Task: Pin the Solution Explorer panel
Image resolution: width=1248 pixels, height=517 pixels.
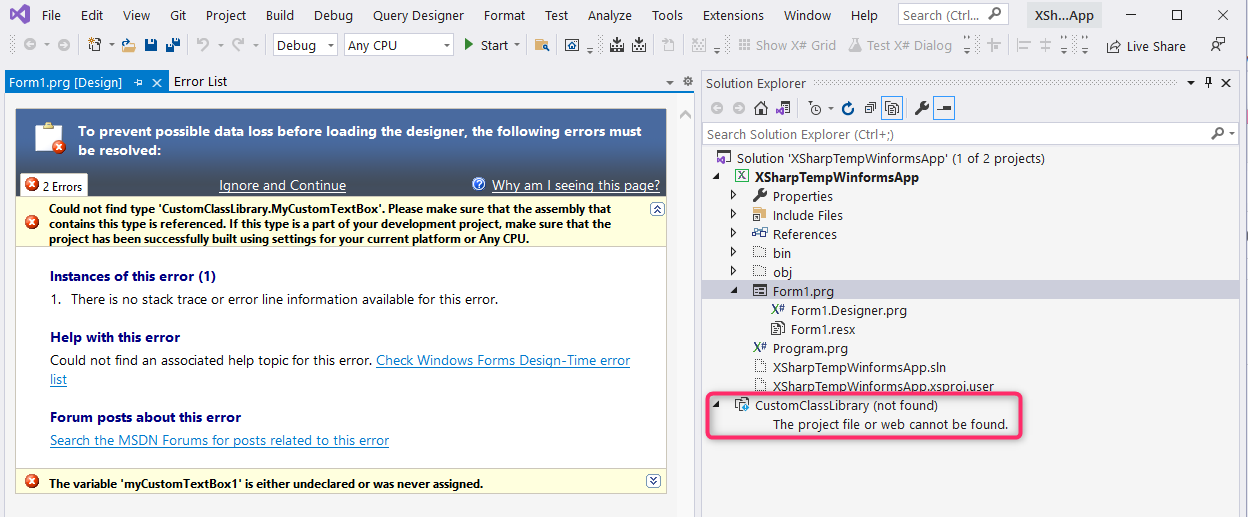Action: point(1208,82)
